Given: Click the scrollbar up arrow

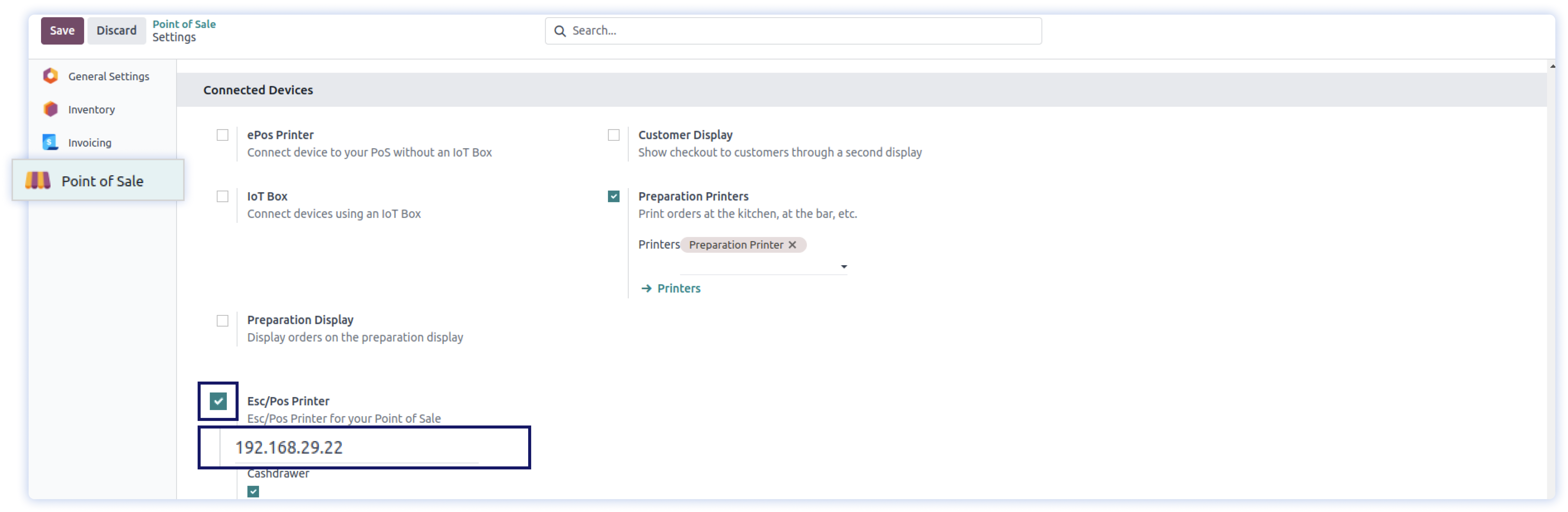Looking at the screenshot, I should pyautogui.click(x=1553, y=66).
